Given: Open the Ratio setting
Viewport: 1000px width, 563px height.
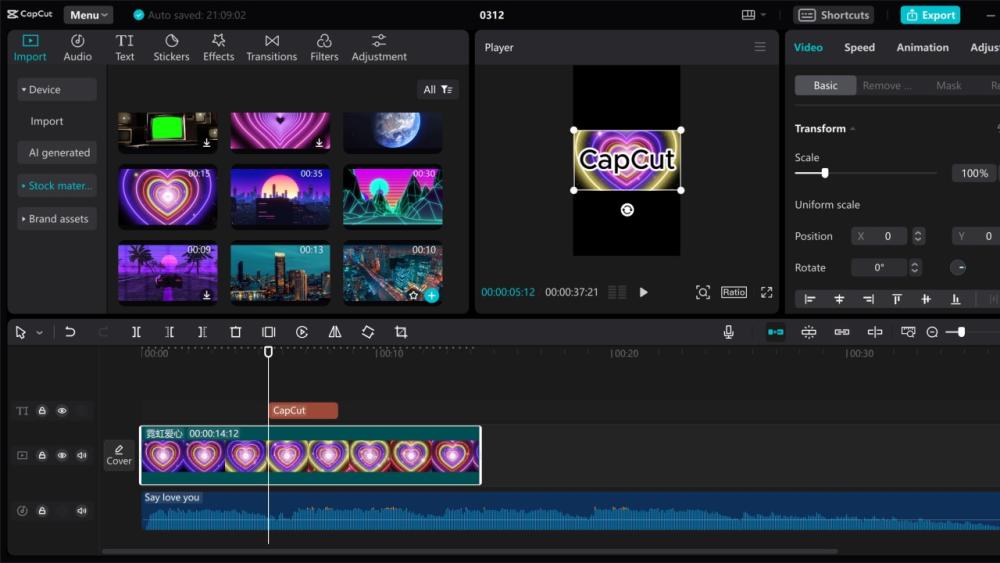Looking at the screenshot, I should pos(733,292).
